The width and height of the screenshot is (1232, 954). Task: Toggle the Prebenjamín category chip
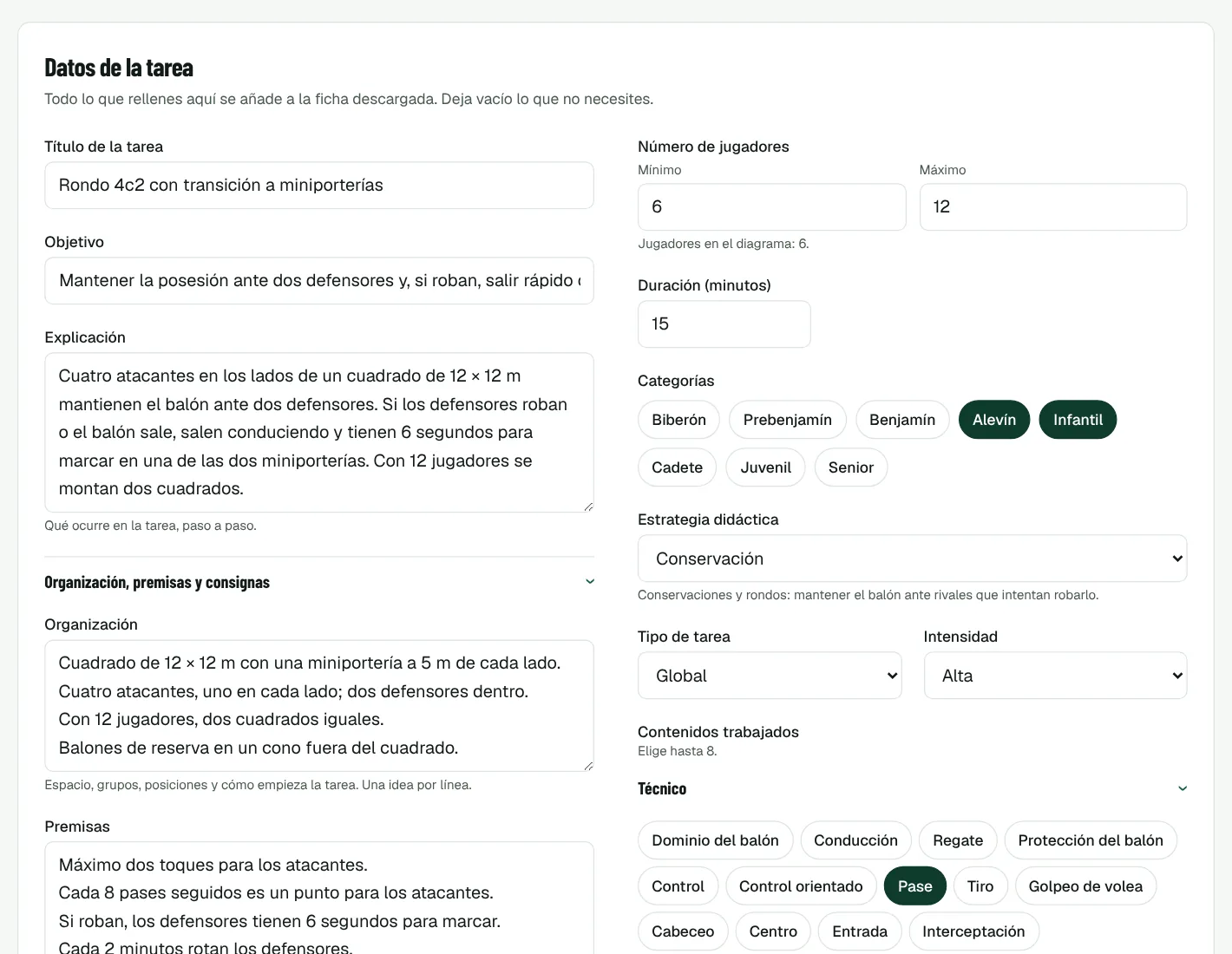[788, 420]
